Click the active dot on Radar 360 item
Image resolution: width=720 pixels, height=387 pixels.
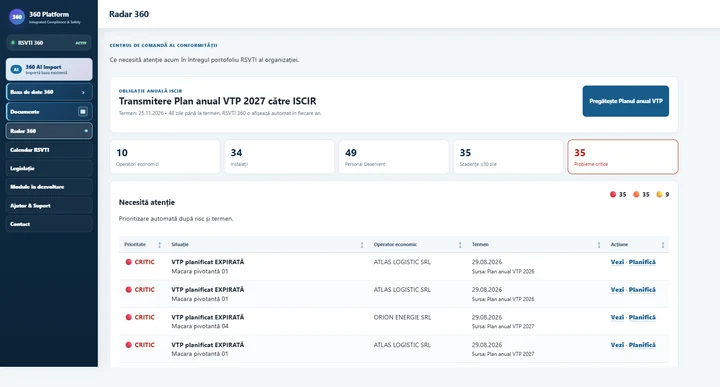pos(86,131)
